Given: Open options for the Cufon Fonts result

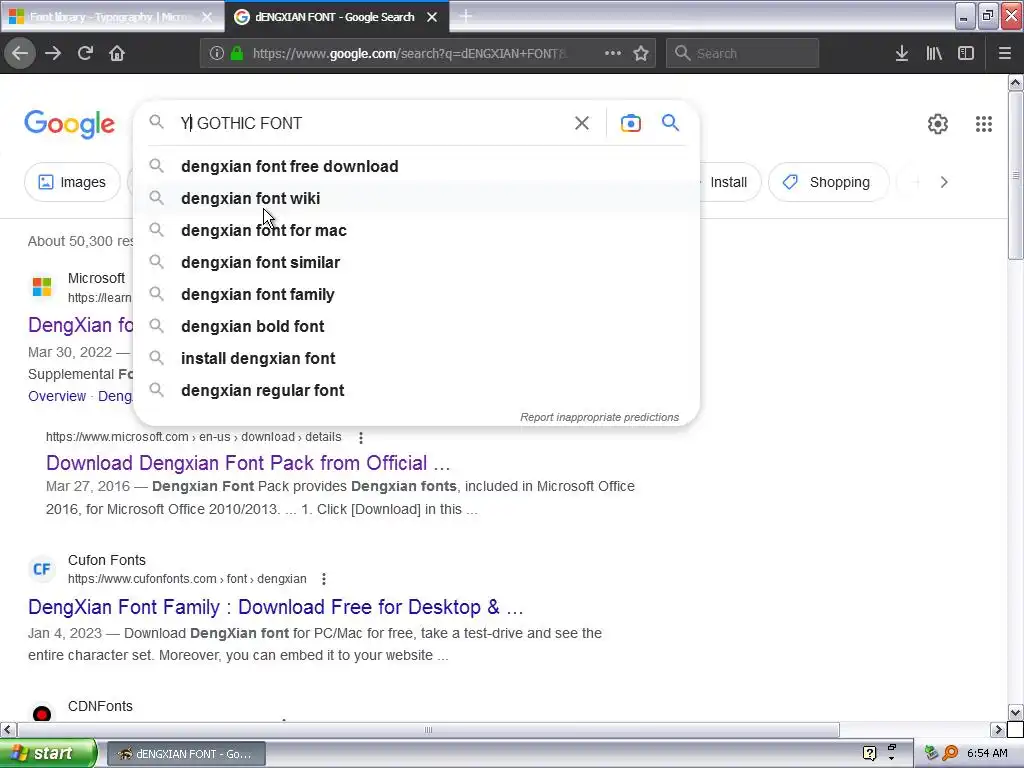Looking at the screenshot, I should tap(323, 579).
